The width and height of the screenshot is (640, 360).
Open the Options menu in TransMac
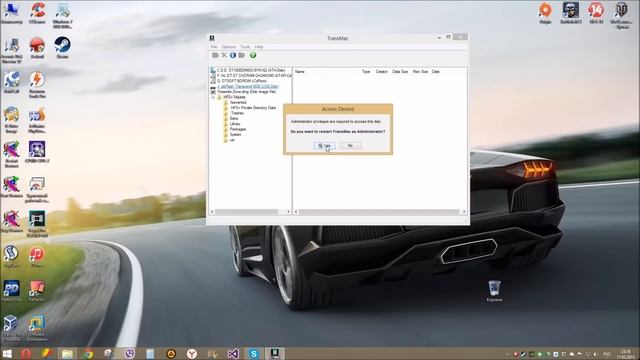pos(229,47)
